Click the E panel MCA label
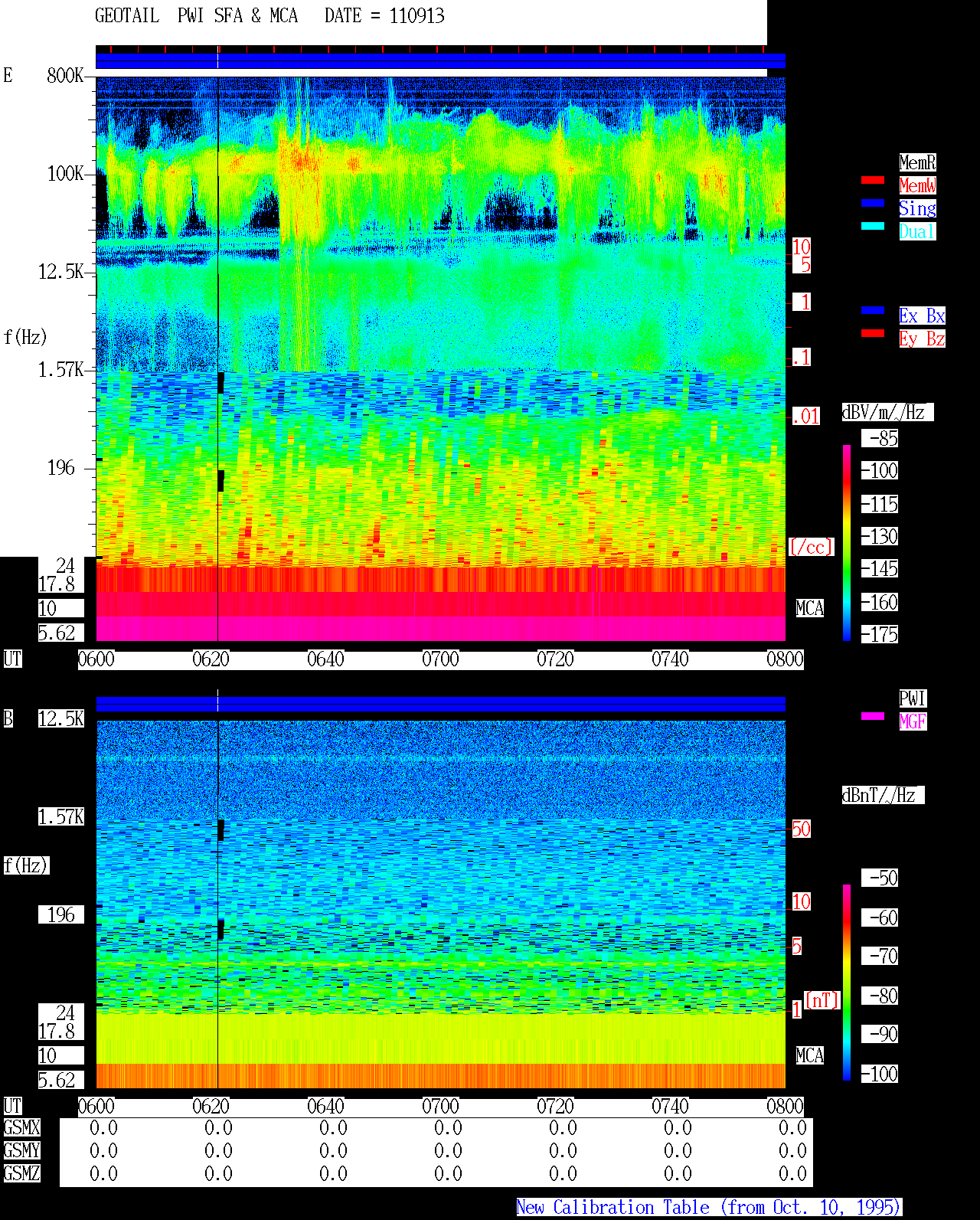Viewport: 980px width, 1220px height. click(809, 608)
